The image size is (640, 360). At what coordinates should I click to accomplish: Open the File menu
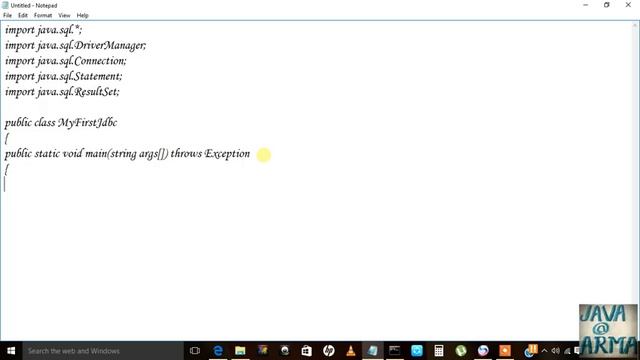click(7, 15)
